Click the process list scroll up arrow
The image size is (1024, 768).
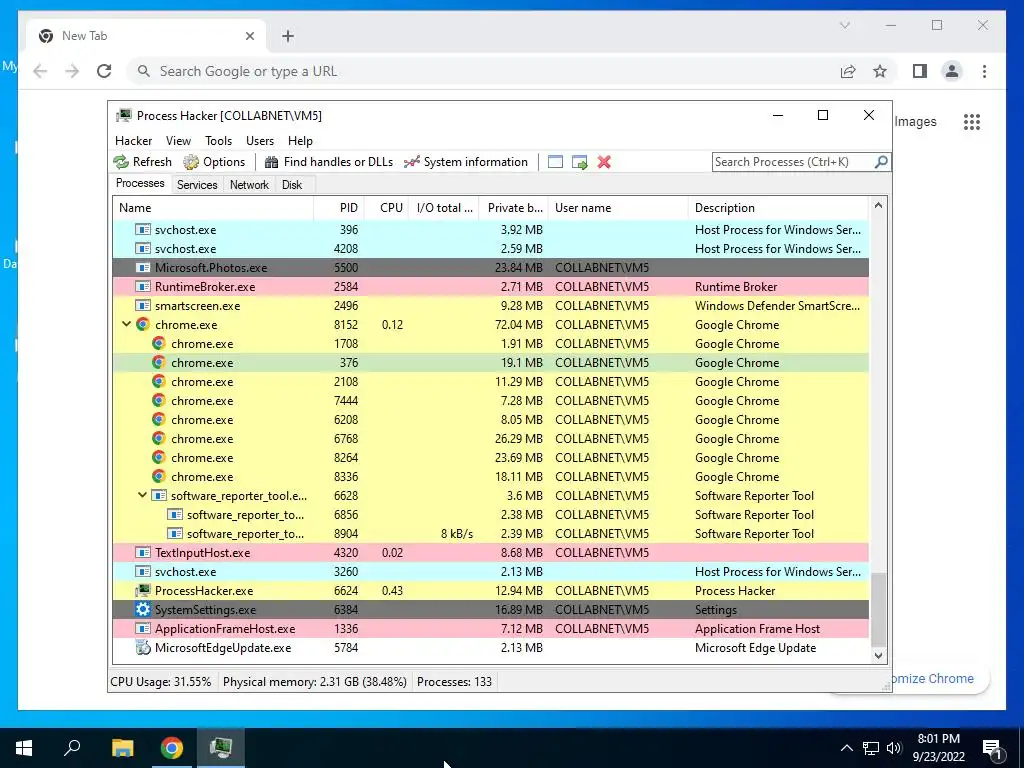pos(878,206)
